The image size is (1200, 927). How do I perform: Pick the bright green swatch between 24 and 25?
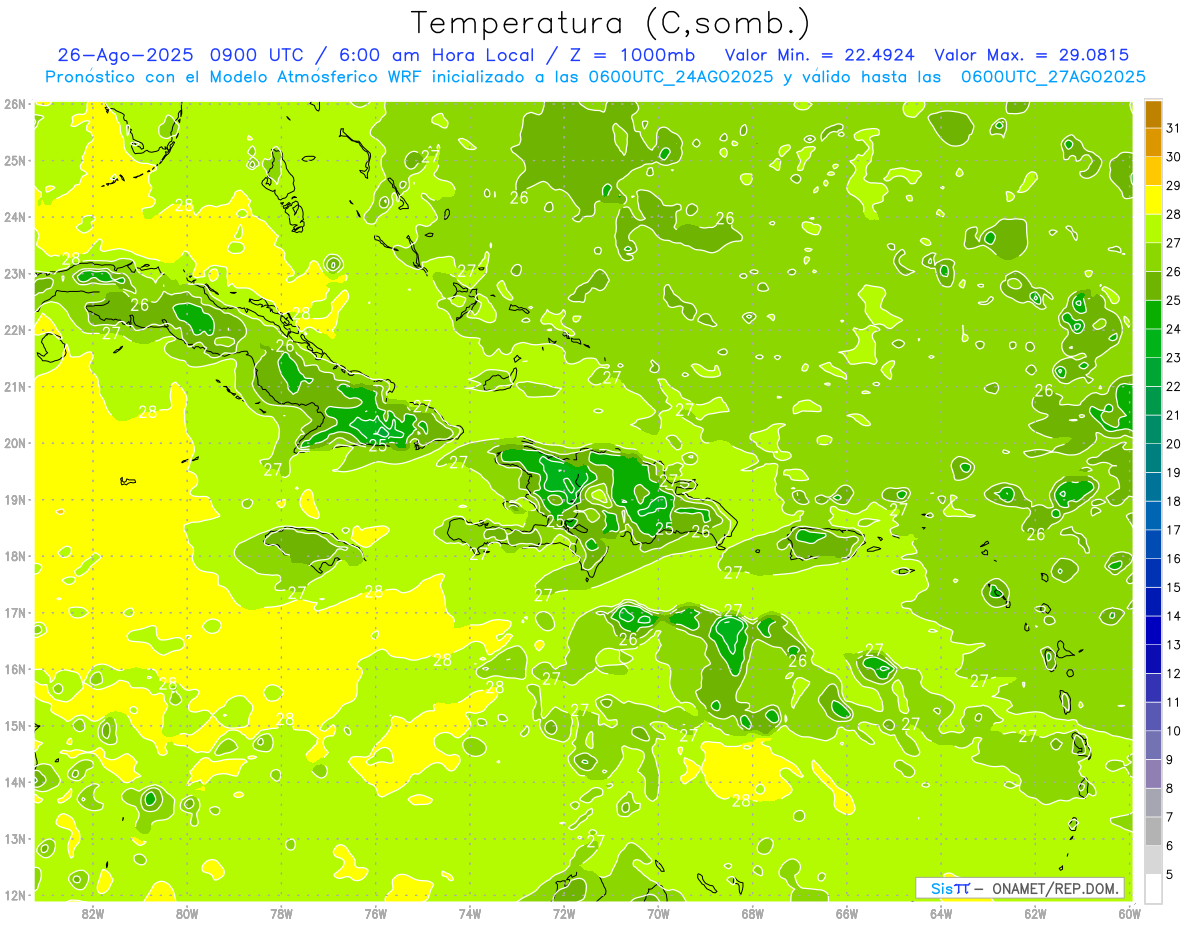pyautogui.click(x=1153, y=315)
